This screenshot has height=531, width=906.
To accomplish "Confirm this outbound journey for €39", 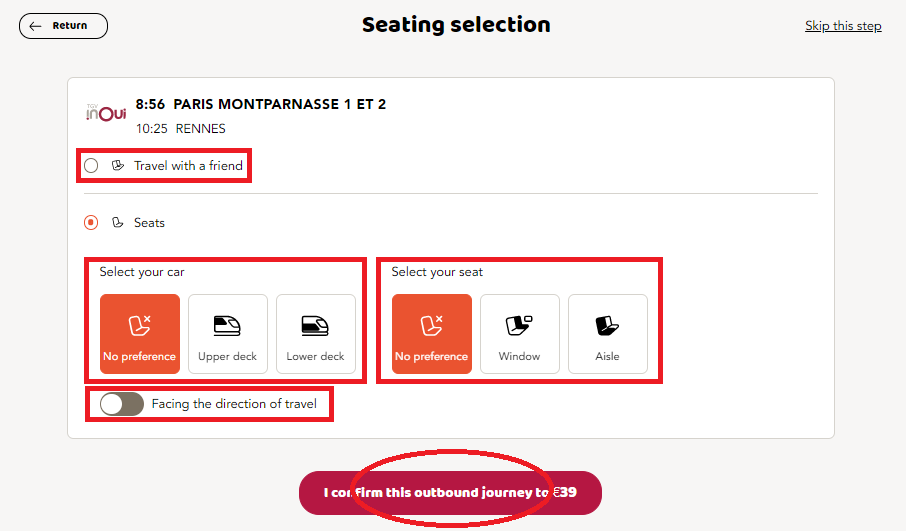I will pos(450,493).
